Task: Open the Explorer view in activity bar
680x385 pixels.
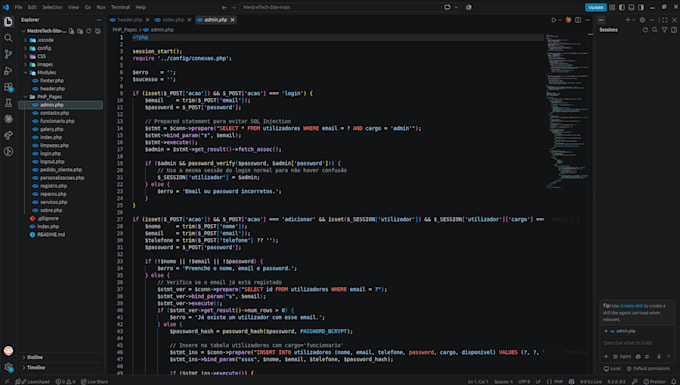Action: (8, 22)
